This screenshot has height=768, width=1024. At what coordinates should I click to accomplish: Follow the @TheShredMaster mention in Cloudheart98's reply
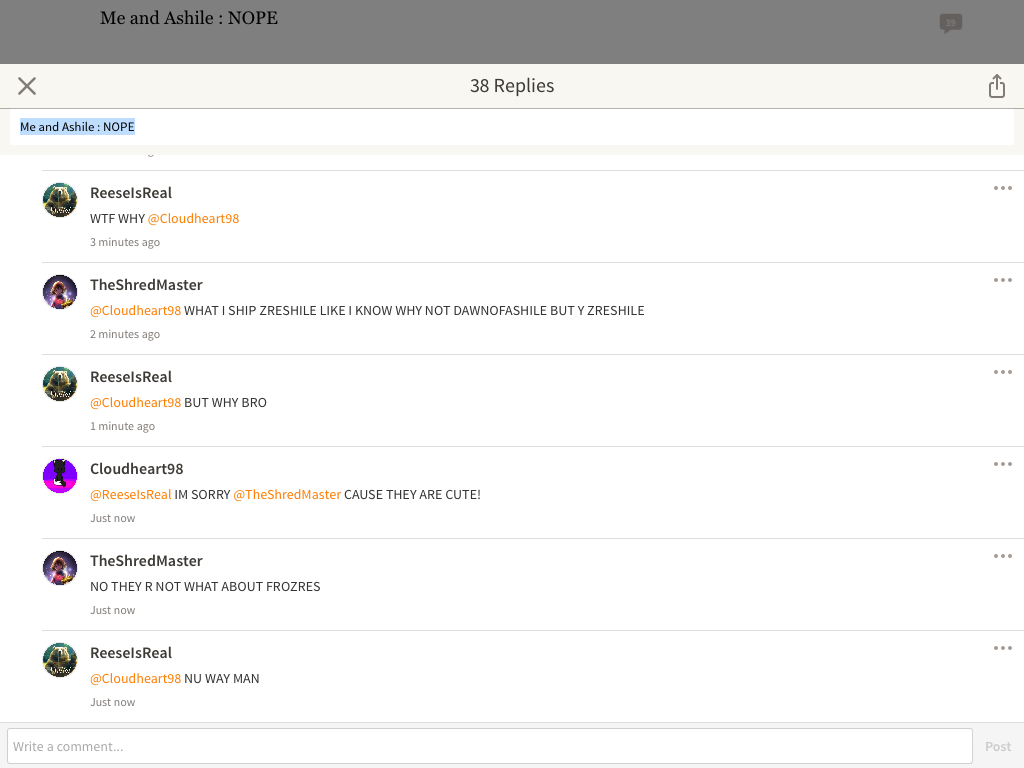coord(287,495)
